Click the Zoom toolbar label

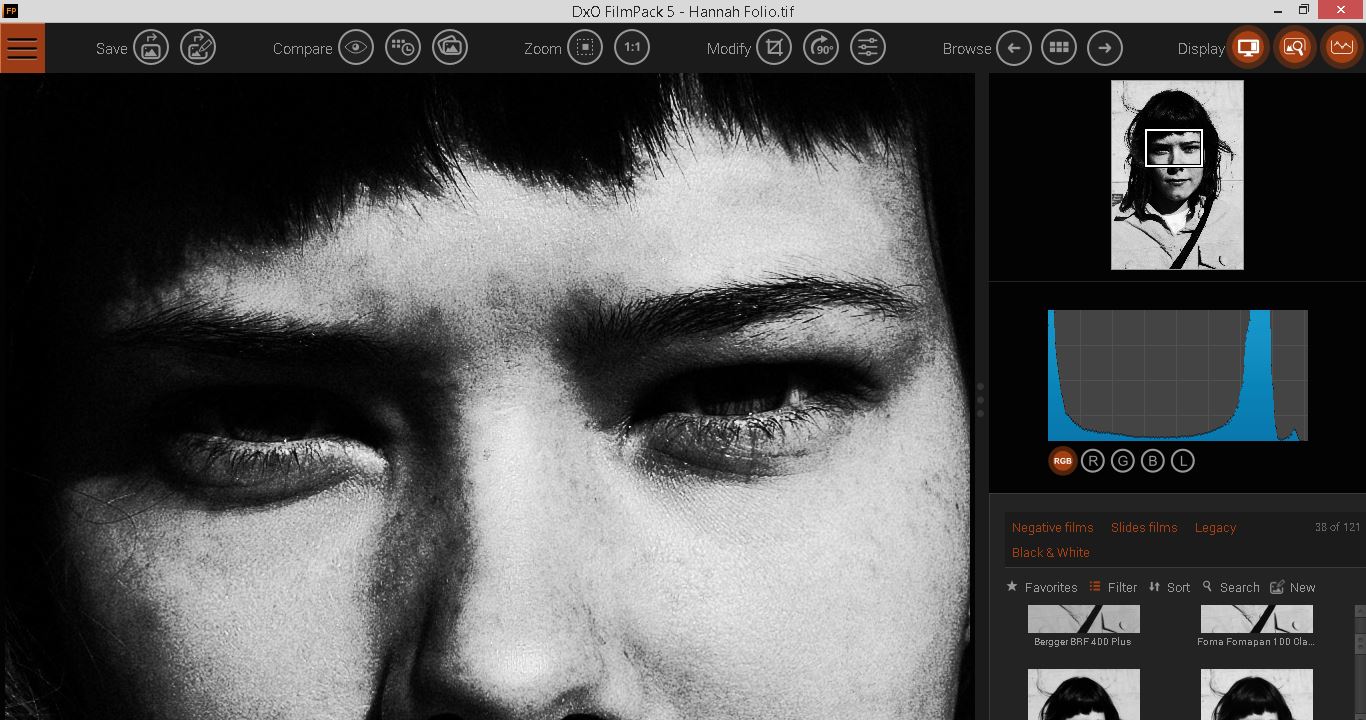coord(542,48)
